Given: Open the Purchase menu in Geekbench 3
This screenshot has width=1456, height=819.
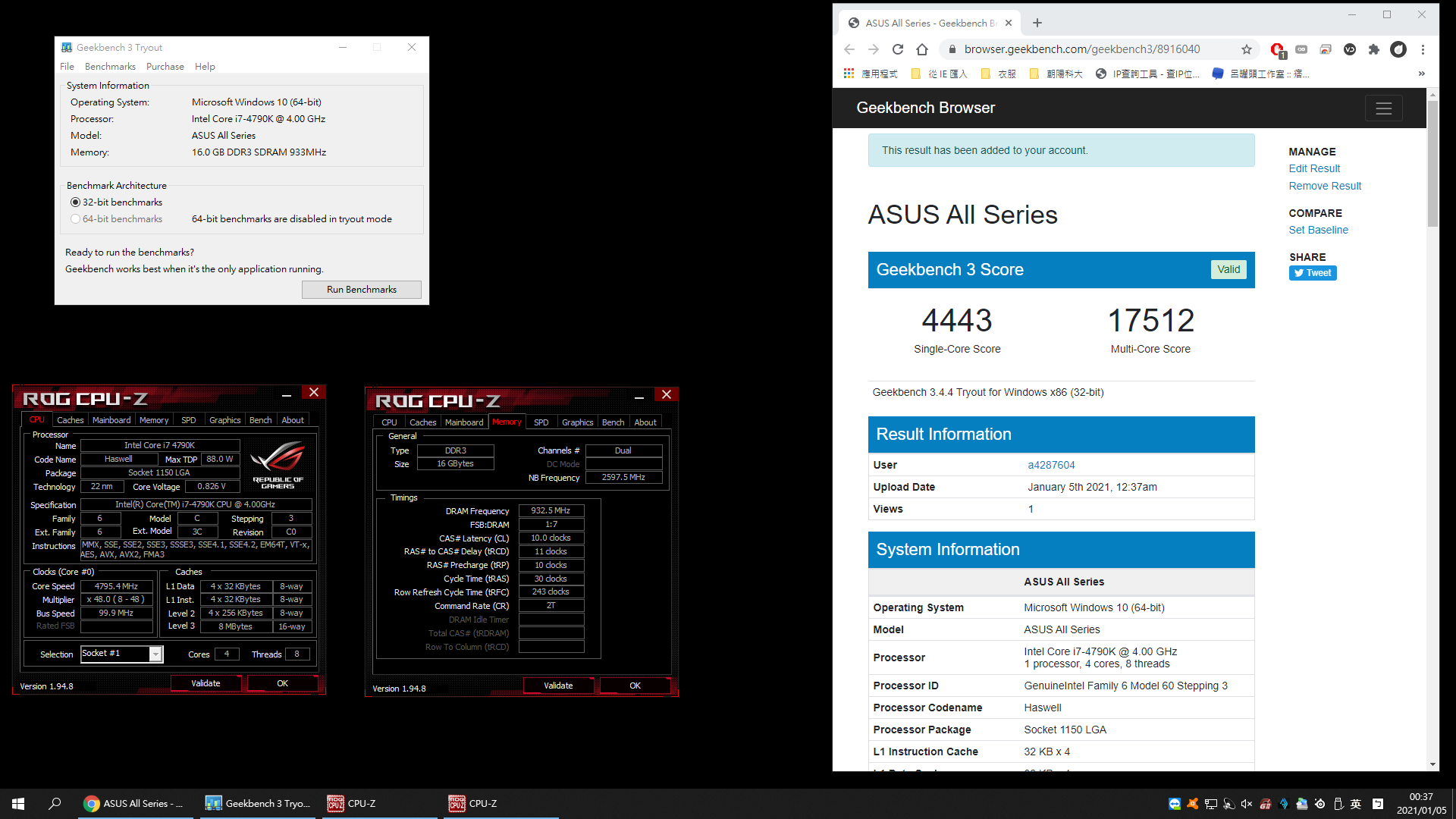Looking at the screenshot, I should pyautogui.click(x=165, y=67).
